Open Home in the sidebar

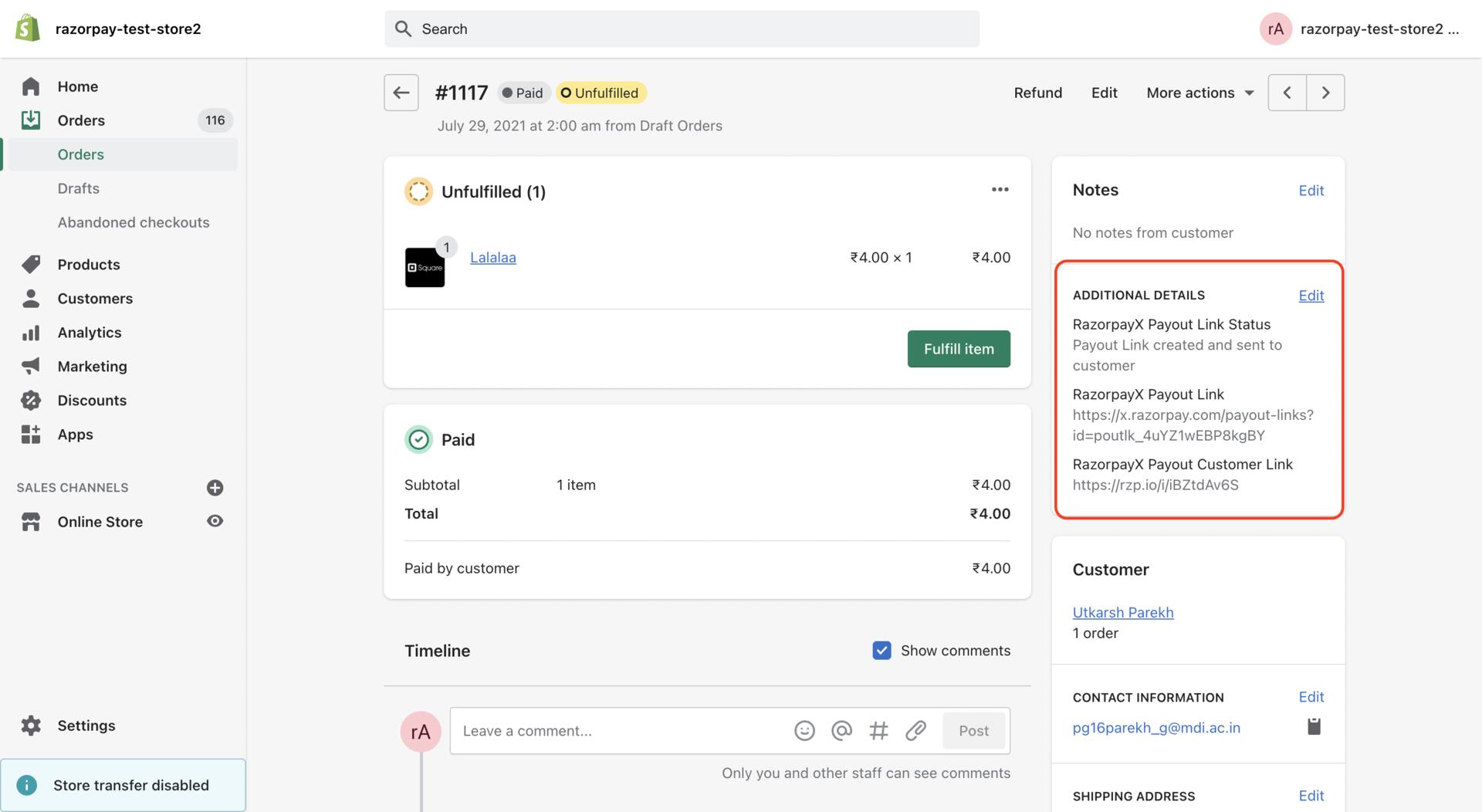click(x=77, y=86)
